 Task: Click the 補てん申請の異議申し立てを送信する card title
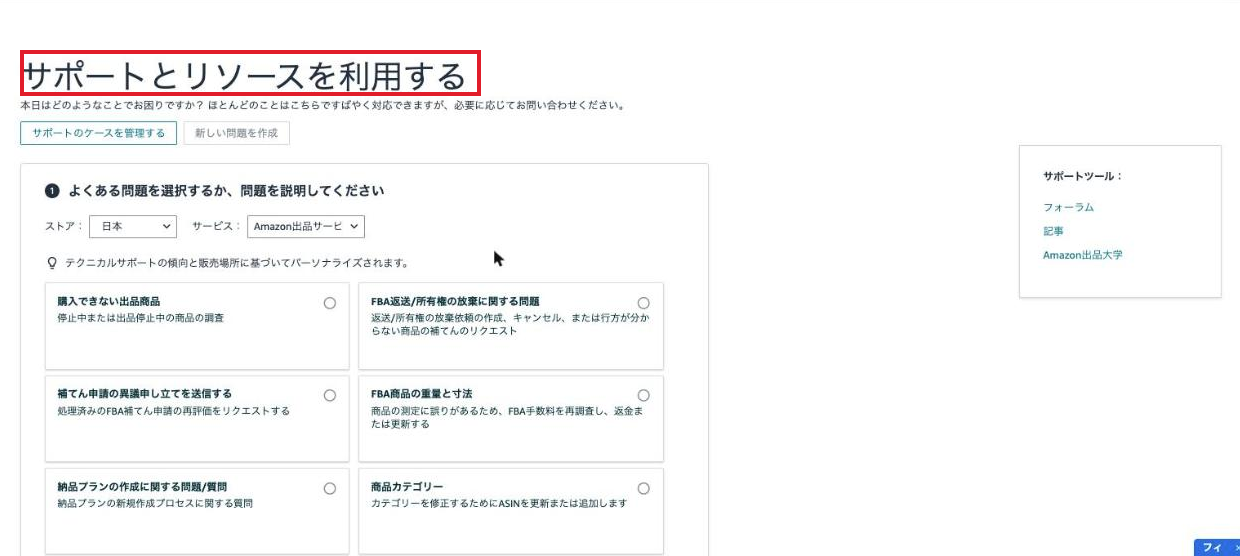tap(144, 394)
